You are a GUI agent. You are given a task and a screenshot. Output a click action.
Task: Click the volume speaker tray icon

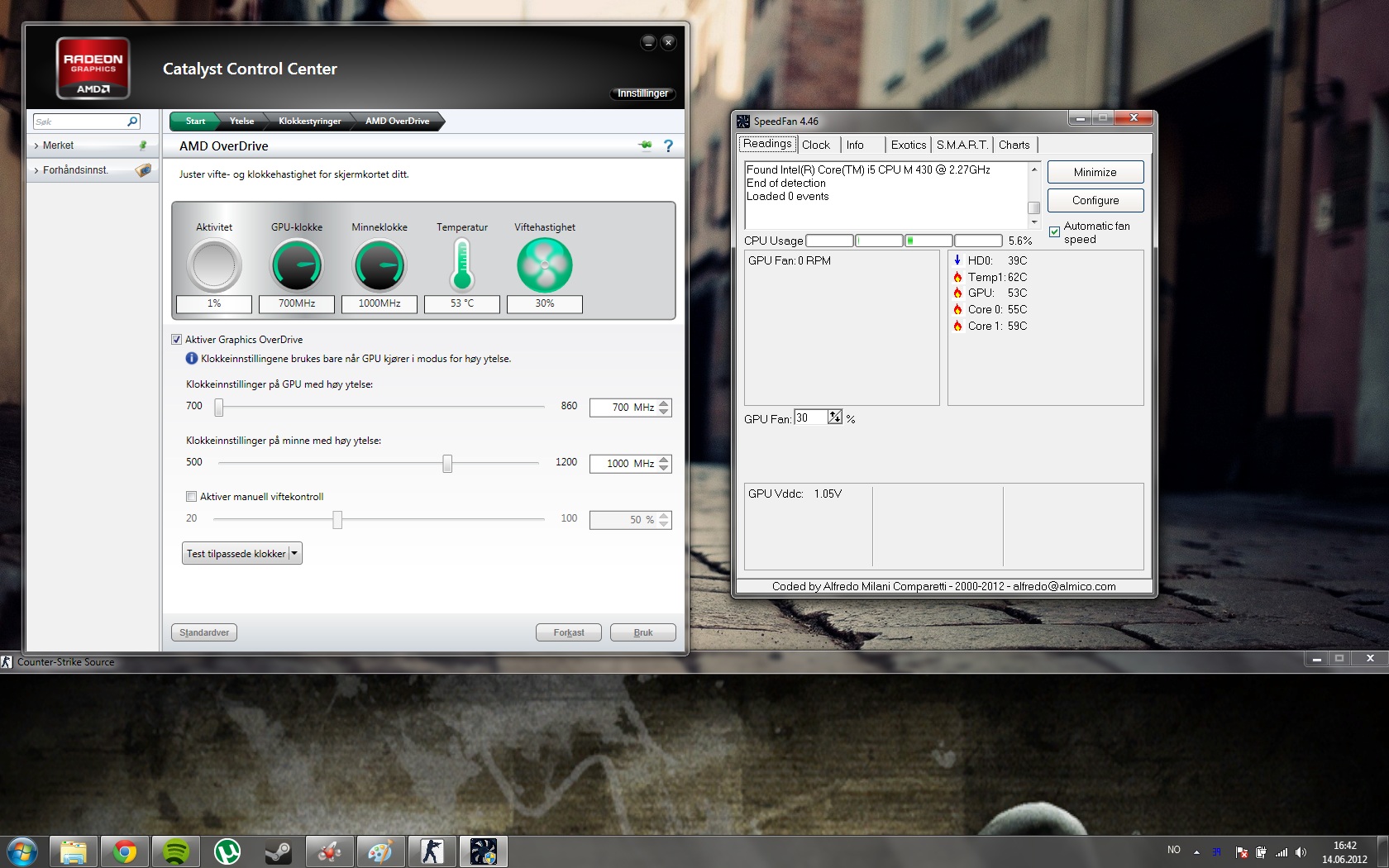(1301, 852)
